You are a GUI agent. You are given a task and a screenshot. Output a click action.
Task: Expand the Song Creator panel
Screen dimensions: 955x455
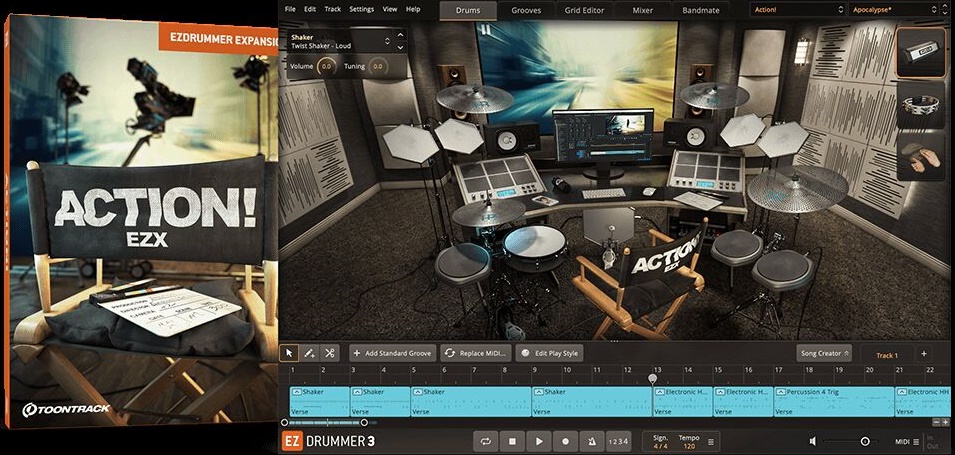tap(824, 353)
